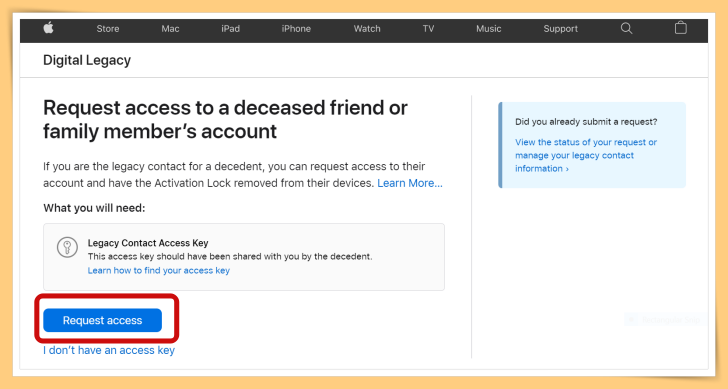The image size is (728, 389).
Task: Click the Apple logo icon
Action: [x=48, y=28]
